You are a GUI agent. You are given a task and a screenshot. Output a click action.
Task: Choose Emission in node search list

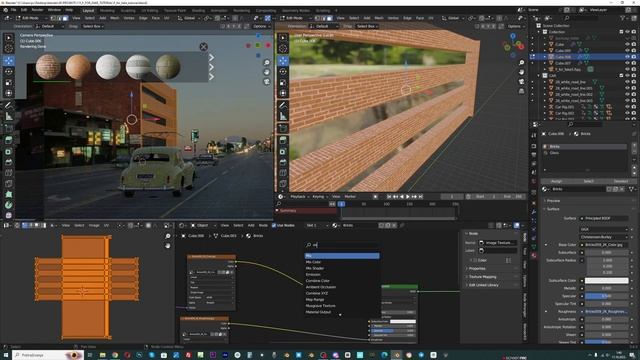pyautogui.click(x=342, y=274)
